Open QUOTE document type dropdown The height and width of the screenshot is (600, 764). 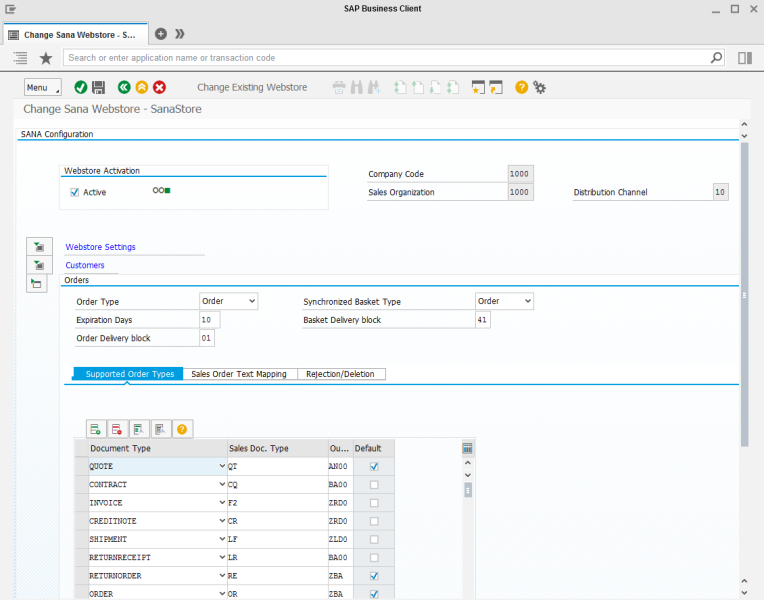(222, 466)
